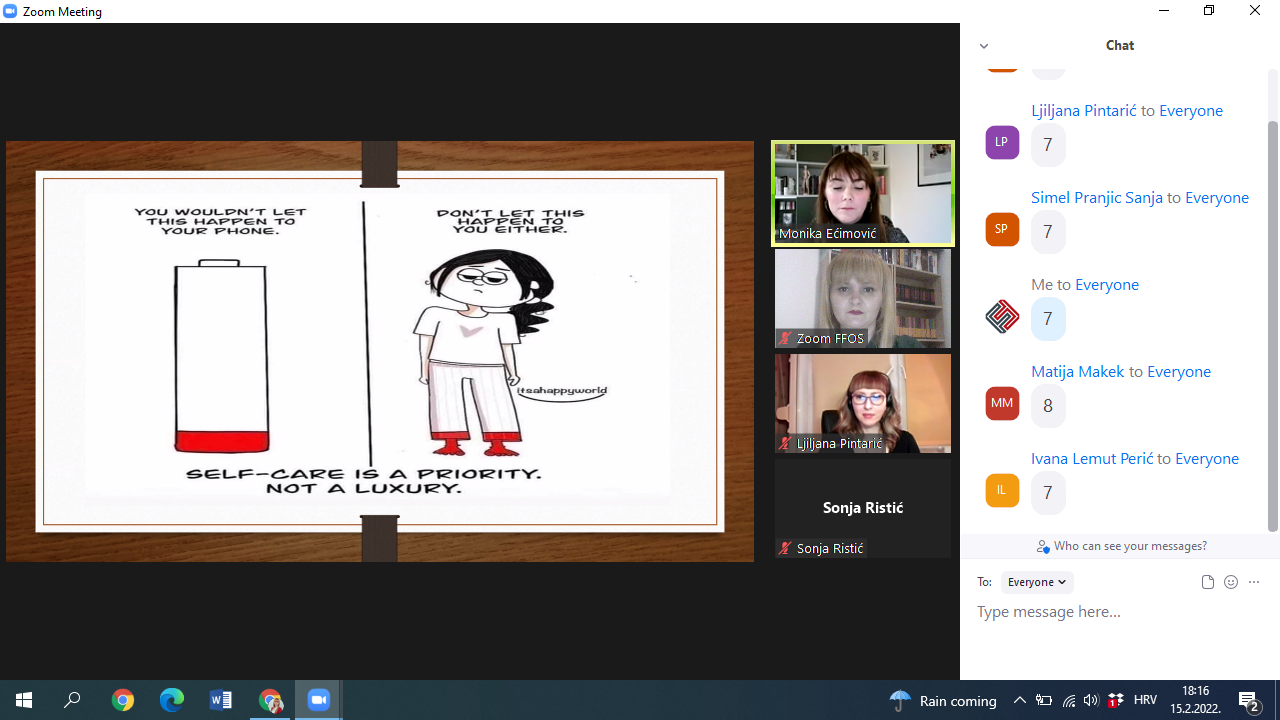Click Ivana Lemut Perić's message '7'
Screen dimensions: 1280x720
(x=1048, y=492)
